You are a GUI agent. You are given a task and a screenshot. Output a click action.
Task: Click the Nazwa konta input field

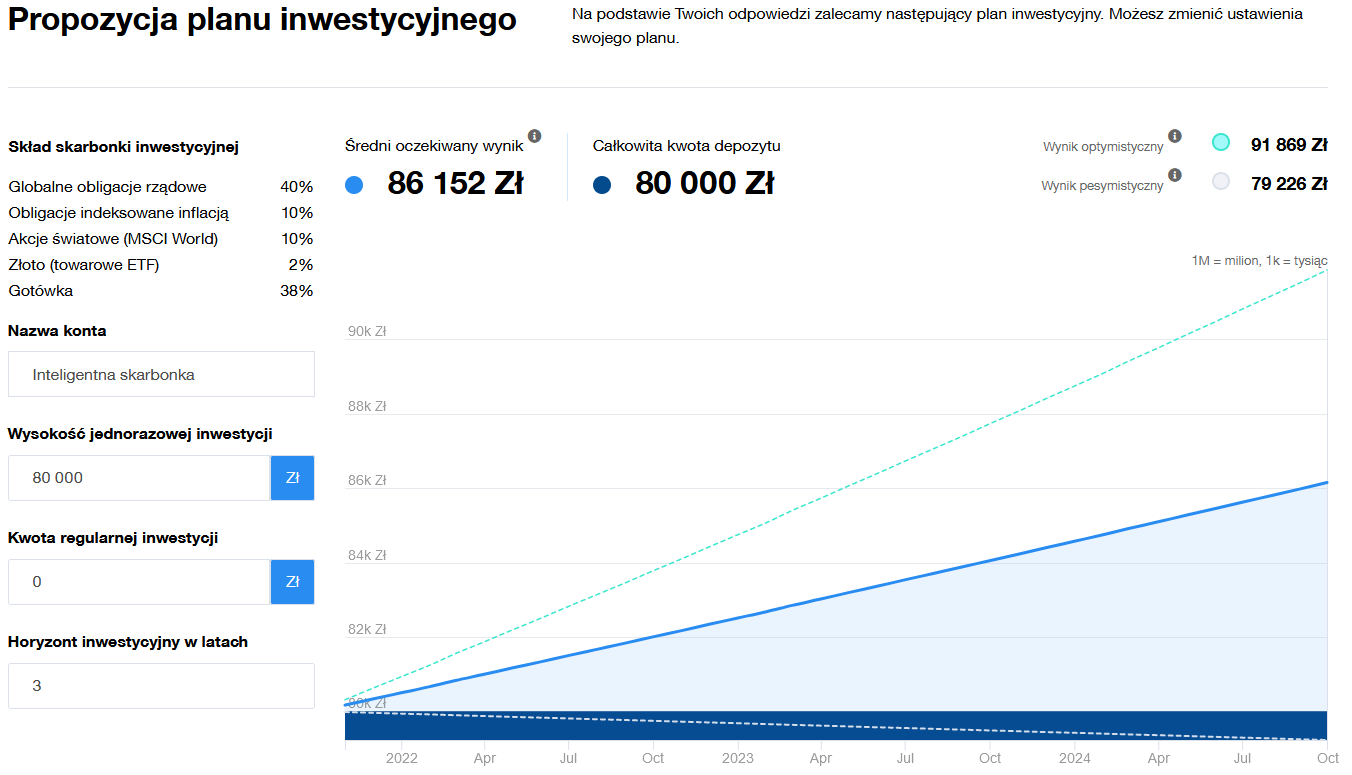coord(161,375)
